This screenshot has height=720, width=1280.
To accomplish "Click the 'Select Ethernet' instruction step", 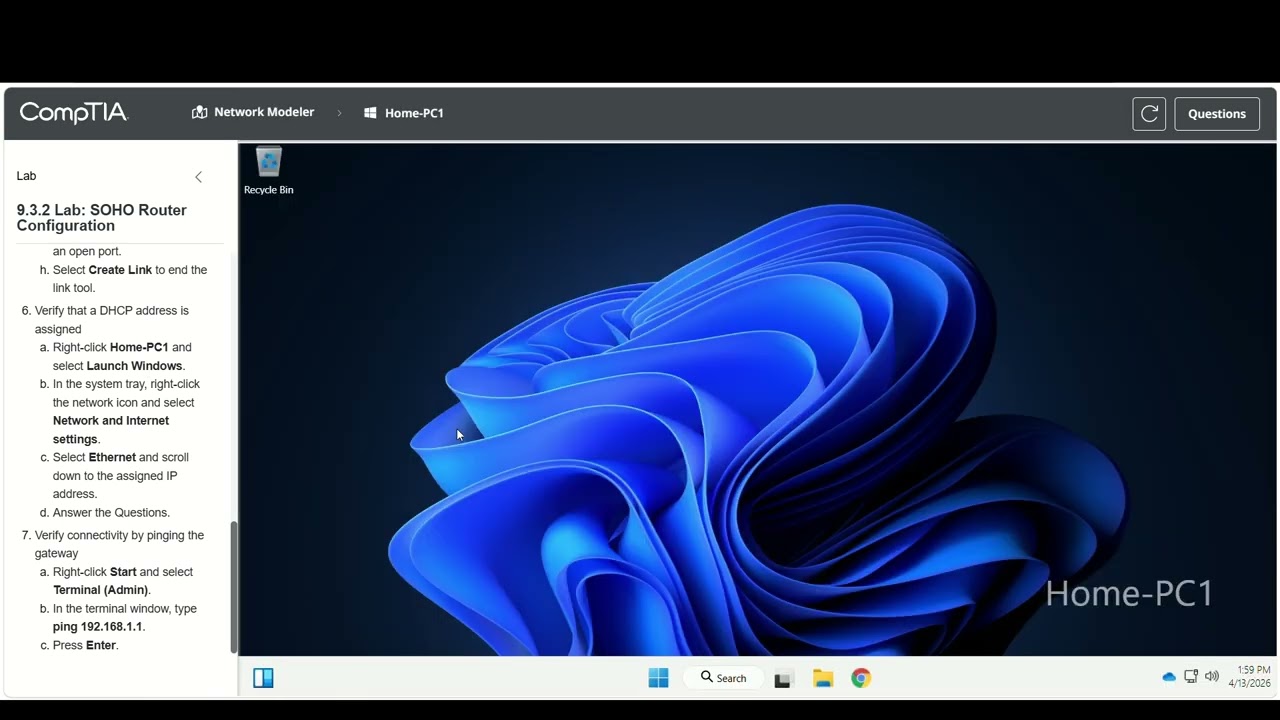I will [121, 476].
